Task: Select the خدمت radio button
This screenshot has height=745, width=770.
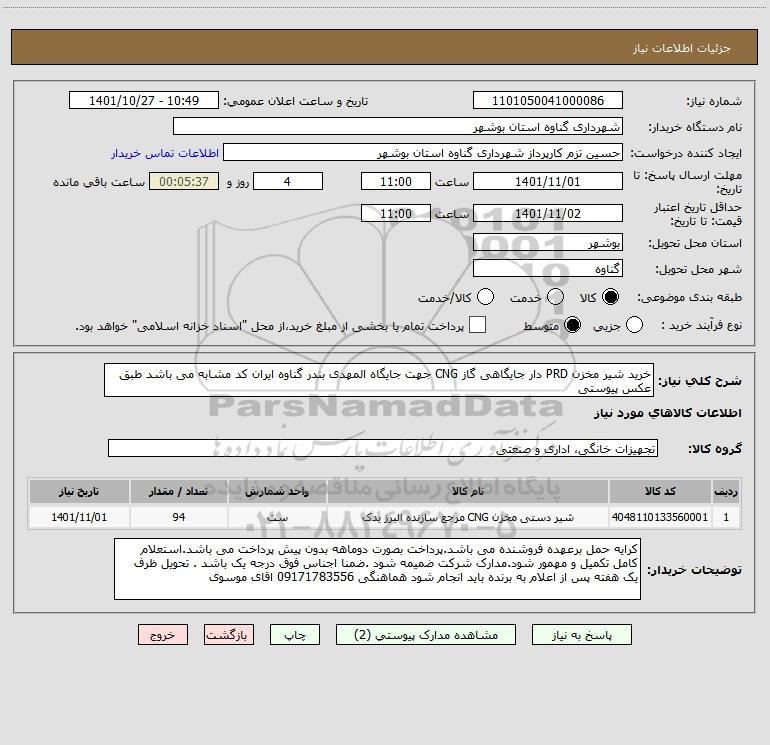Action: [x=555, y=297]
